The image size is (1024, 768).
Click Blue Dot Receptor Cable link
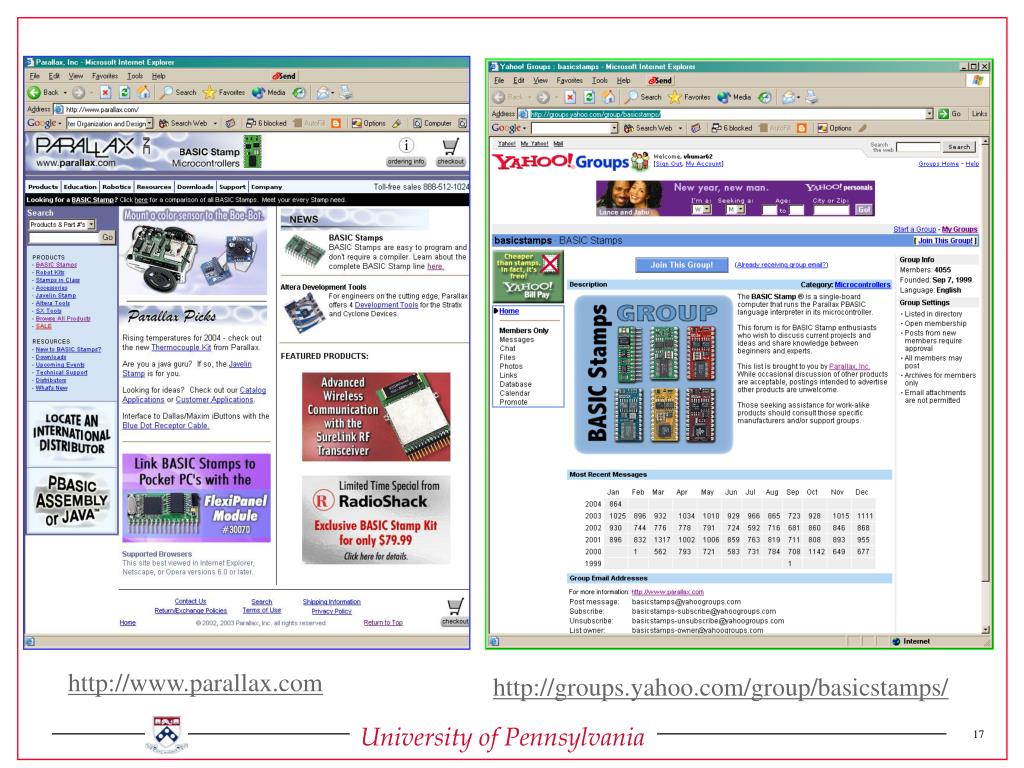(166, 426)
